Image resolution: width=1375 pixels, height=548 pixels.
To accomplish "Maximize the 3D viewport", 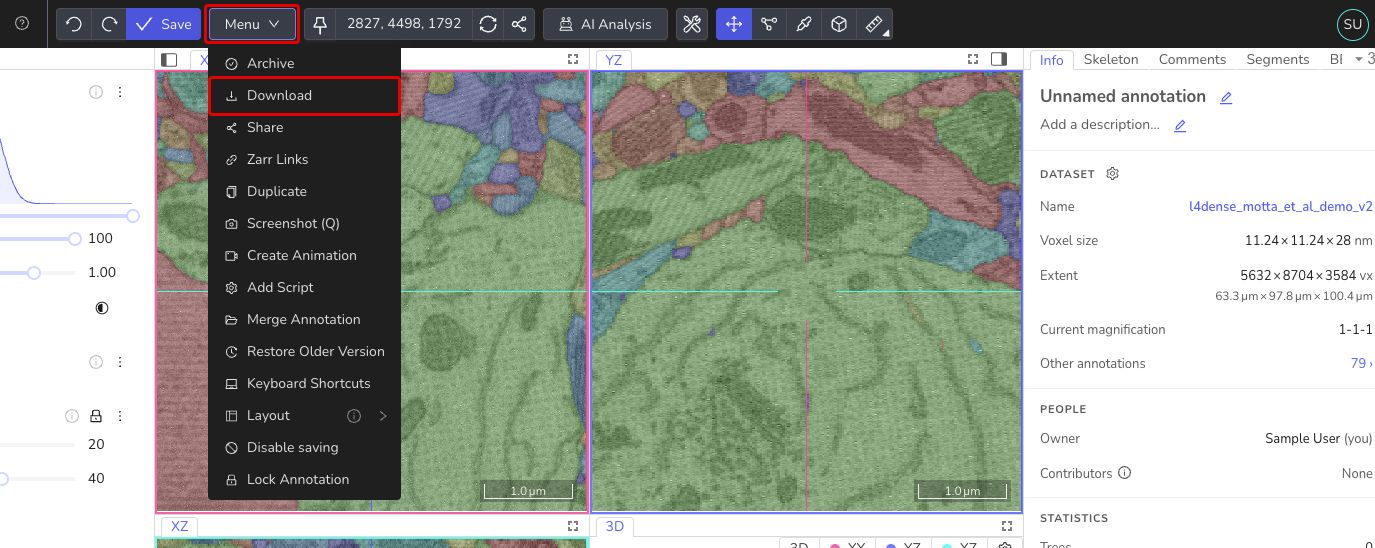I will (1007, 525).
